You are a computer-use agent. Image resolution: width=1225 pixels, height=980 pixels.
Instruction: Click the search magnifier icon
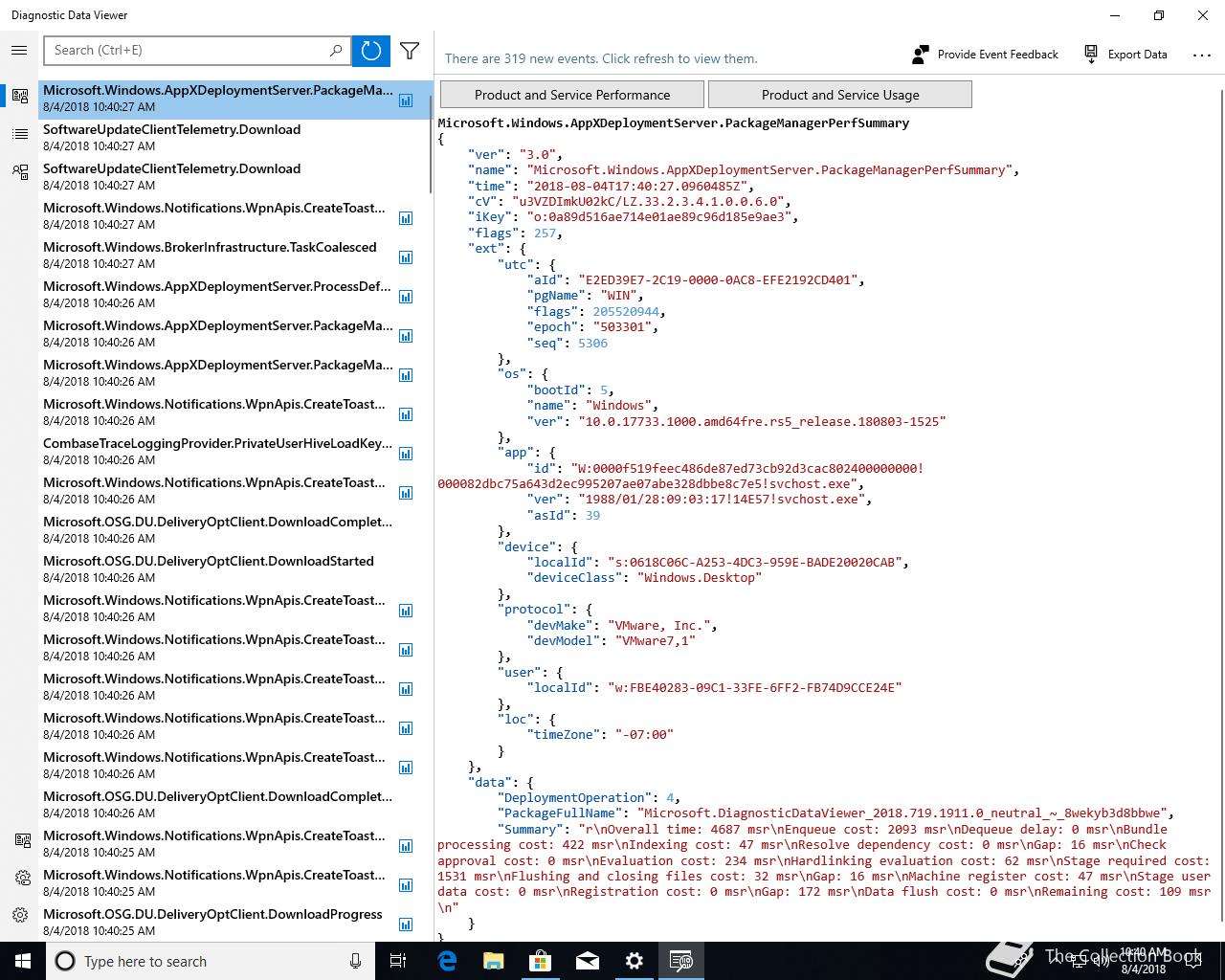click(336, 51)
